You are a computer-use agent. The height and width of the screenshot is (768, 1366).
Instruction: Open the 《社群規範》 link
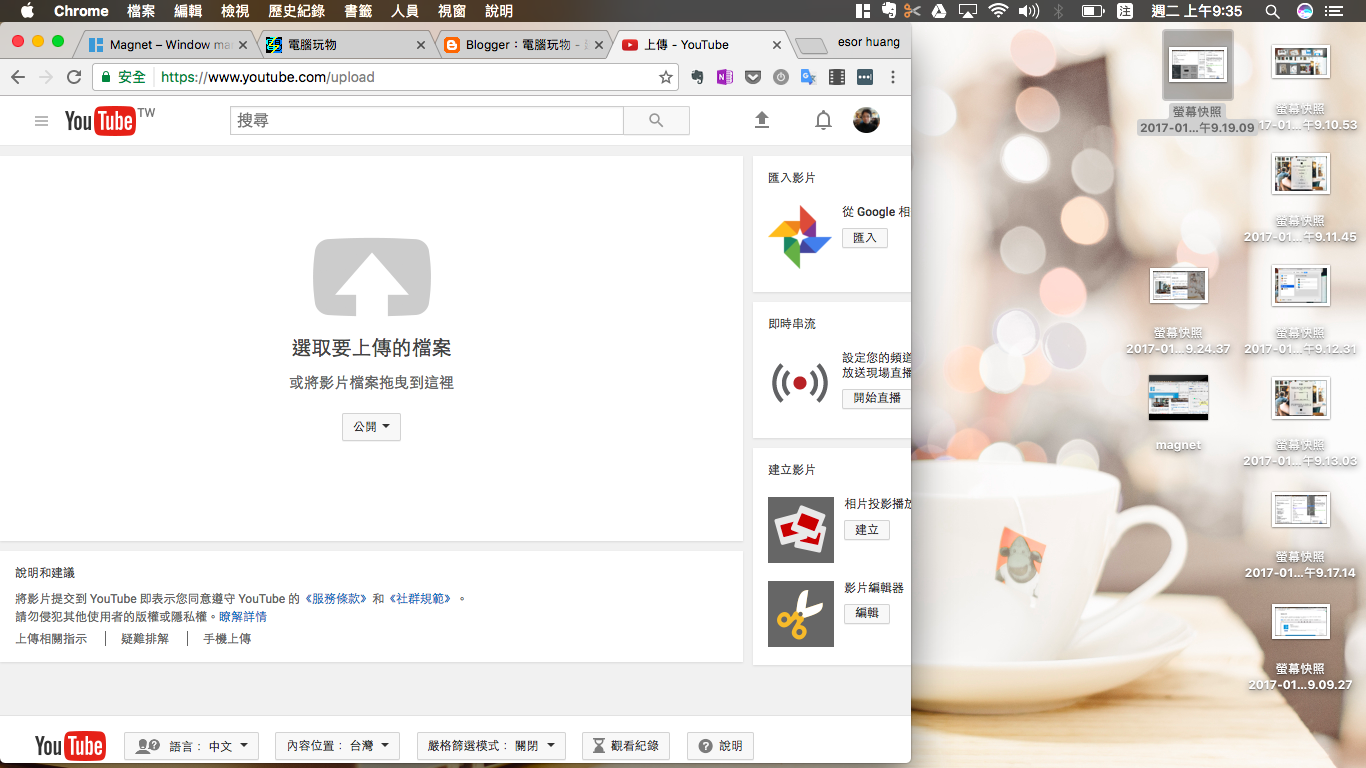click(x=420, y=599)
